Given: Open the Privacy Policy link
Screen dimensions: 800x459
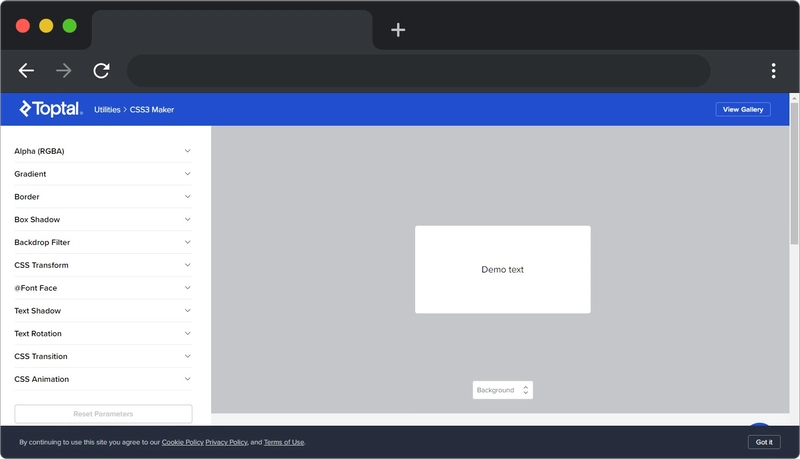Looking at the screenshot, I should tap(227, 442).
